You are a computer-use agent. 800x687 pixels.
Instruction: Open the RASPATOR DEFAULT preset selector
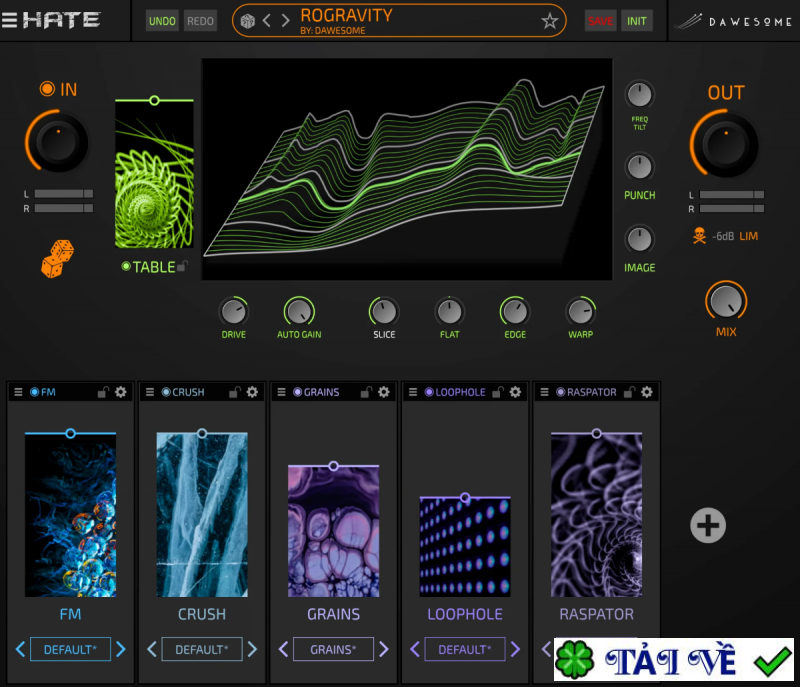pos(597,649)
